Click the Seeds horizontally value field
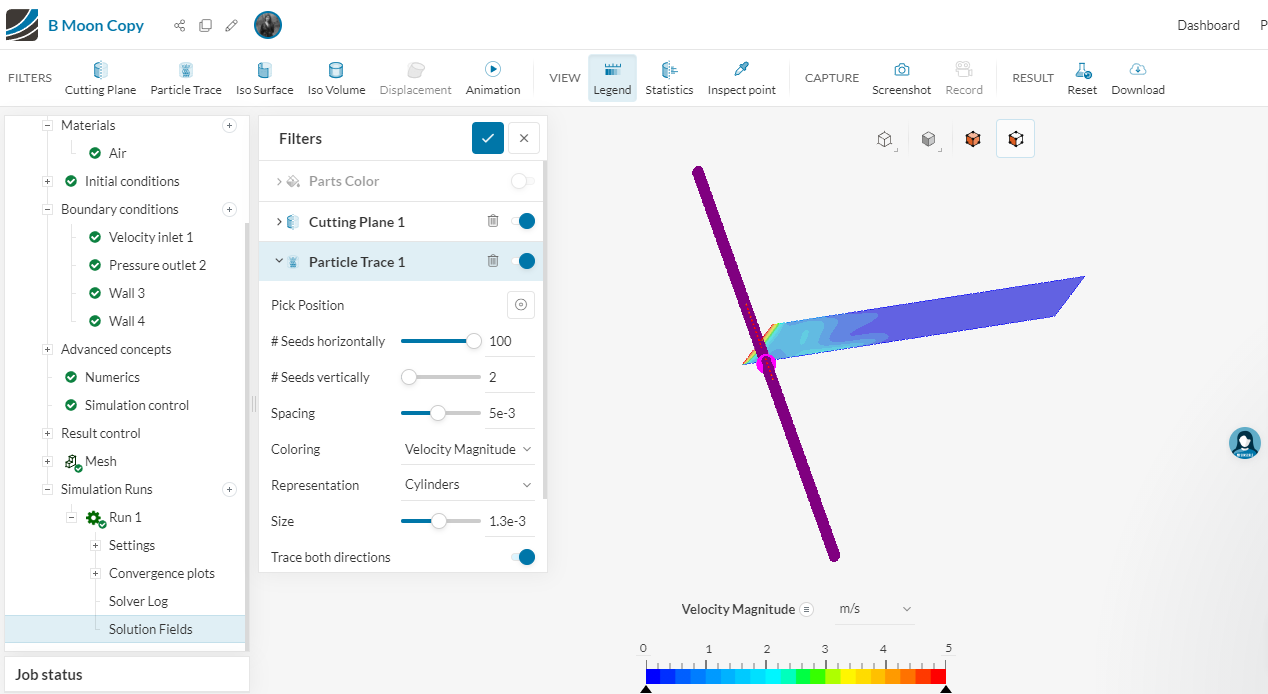This screenshot has width=1268, height=694. pyautogui.click(x=510, y=341)
